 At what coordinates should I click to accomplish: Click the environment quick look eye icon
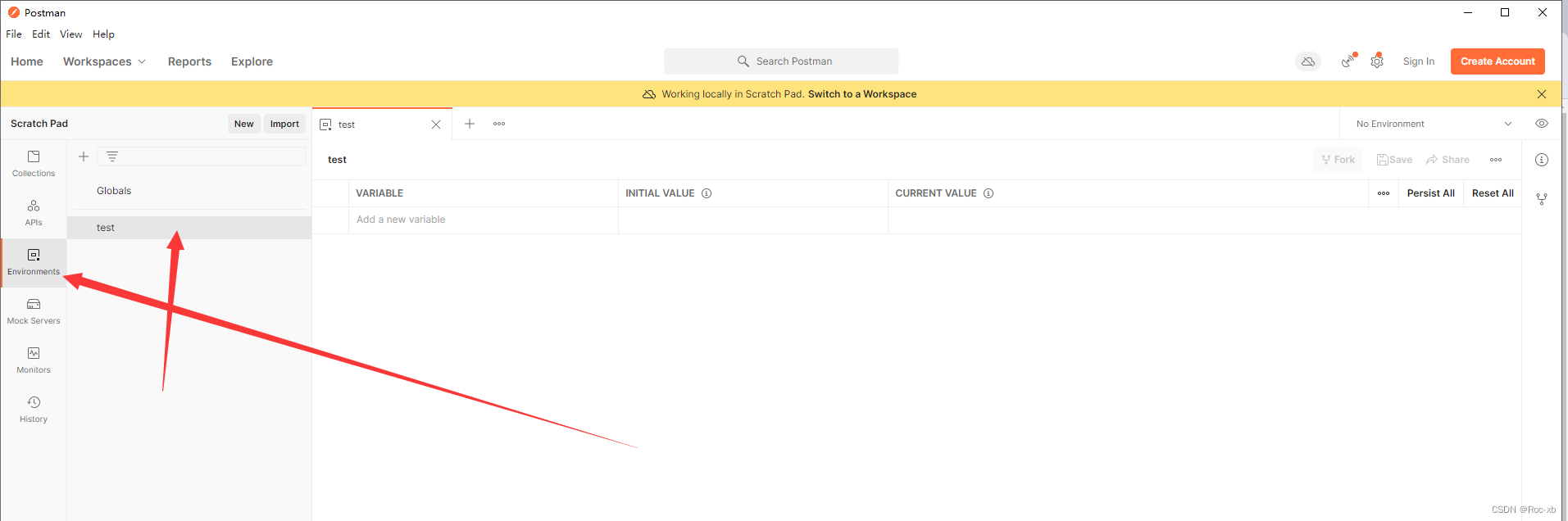(x=1542, y=124)
